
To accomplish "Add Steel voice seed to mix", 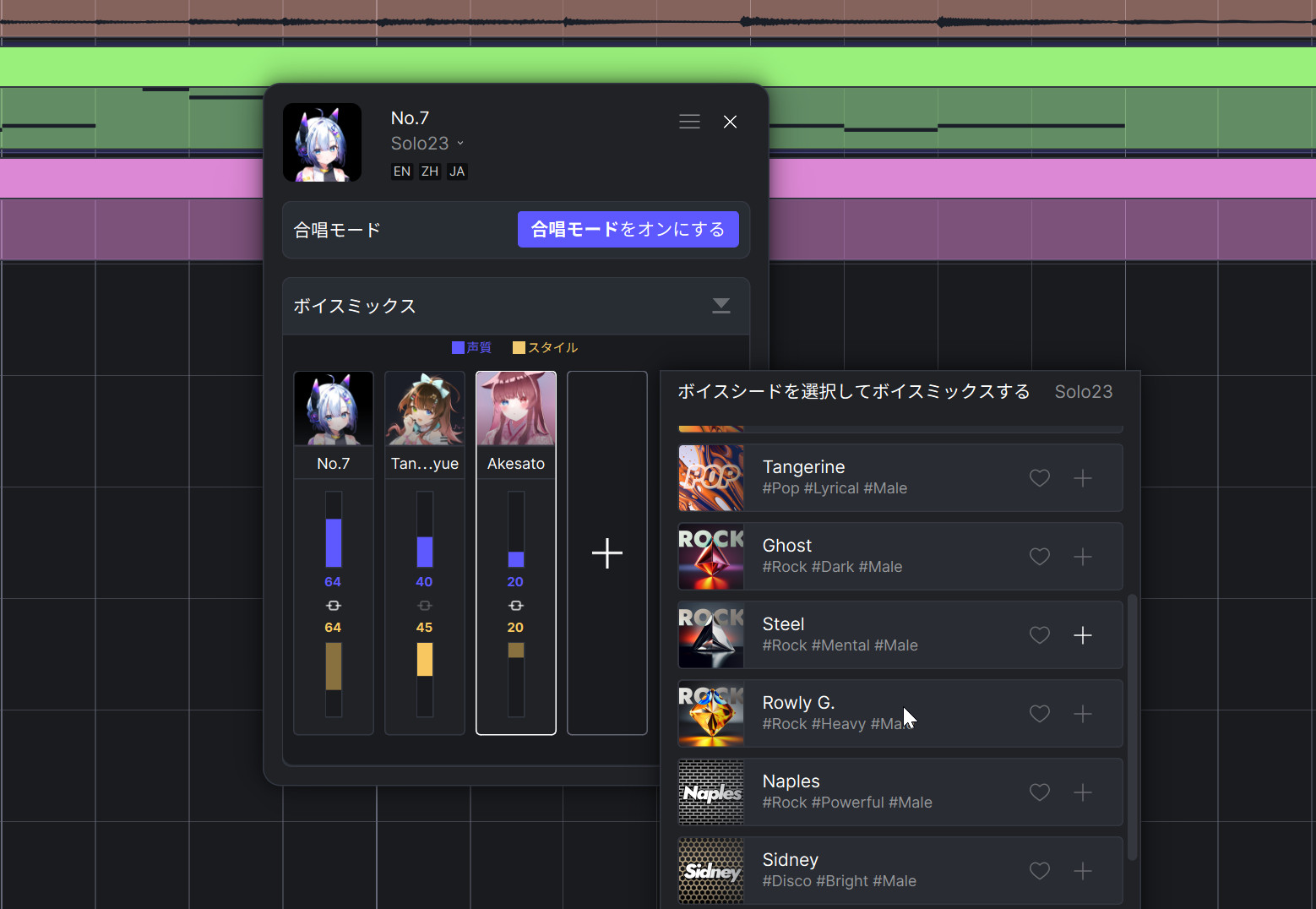I will pyautogui.click(x=1082, y=635).
